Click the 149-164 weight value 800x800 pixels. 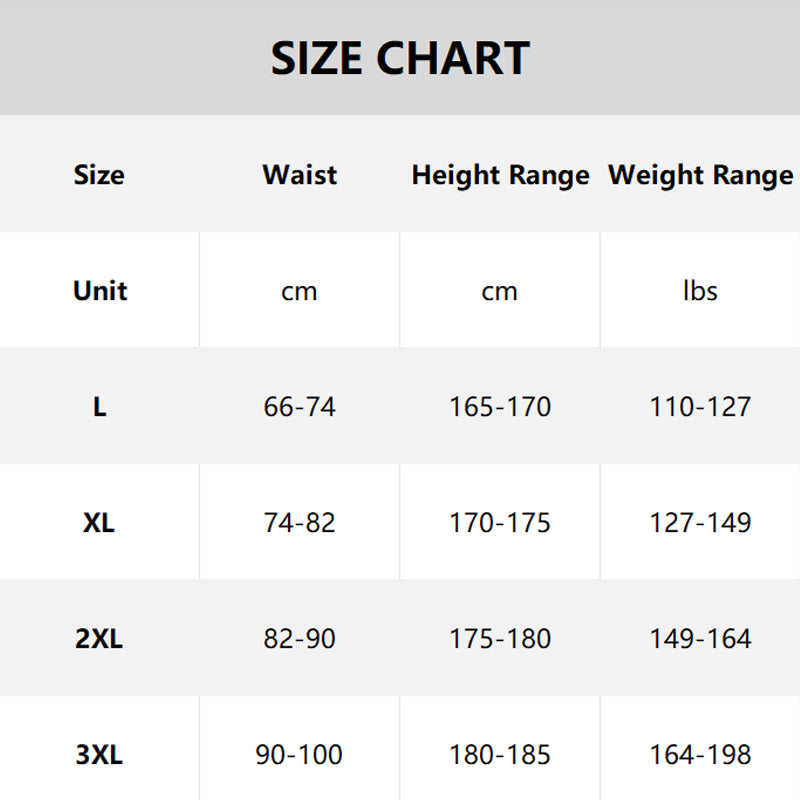[x=700, y=639]
